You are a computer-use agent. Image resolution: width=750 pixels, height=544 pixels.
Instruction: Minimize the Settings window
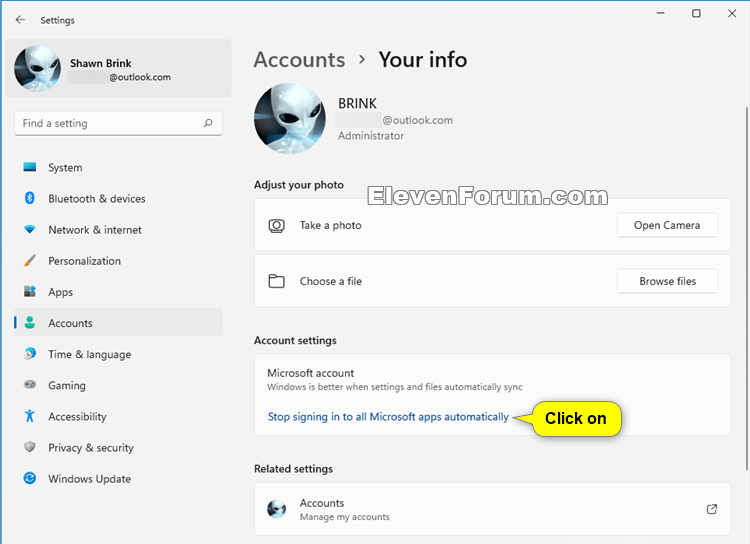tap(661, 13)
